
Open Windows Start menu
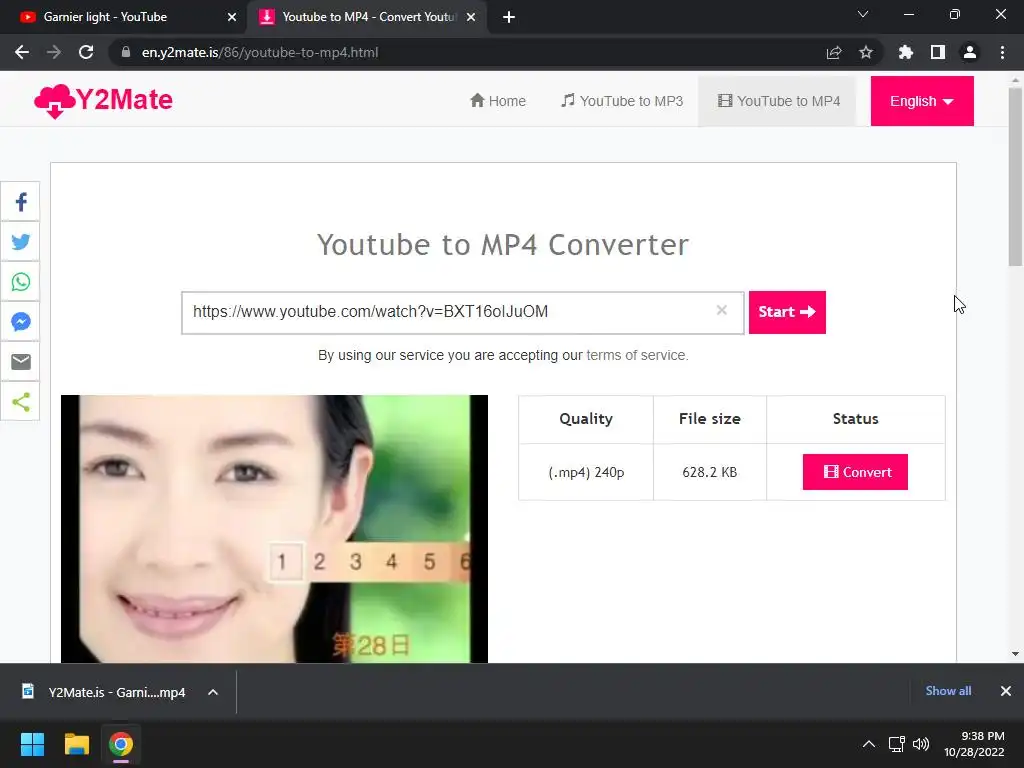pos(32,744)
